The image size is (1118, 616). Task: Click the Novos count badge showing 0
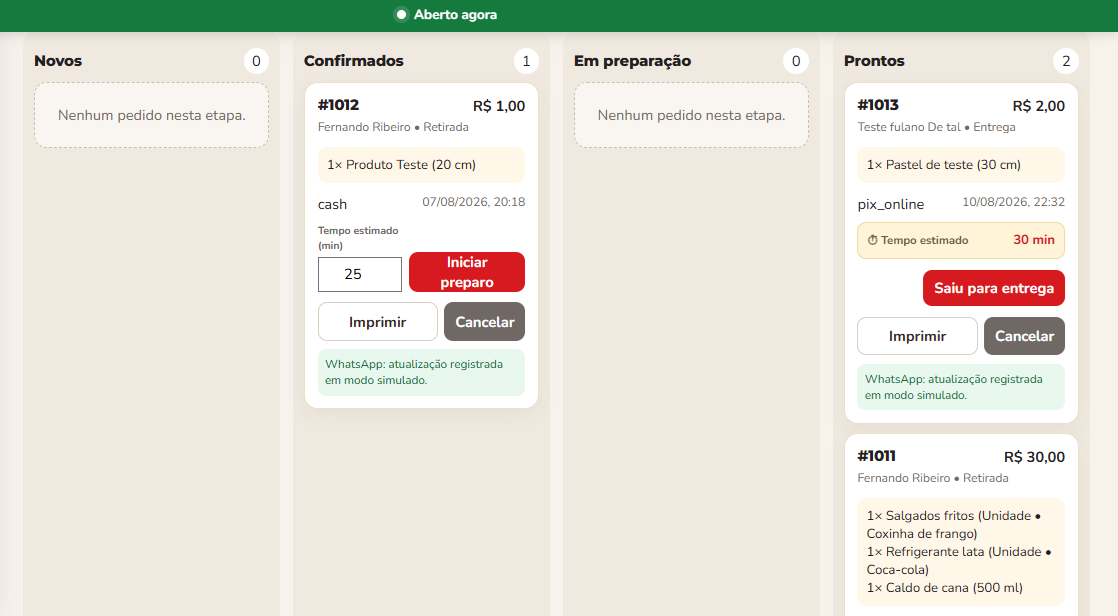click(x=256, y=61)
